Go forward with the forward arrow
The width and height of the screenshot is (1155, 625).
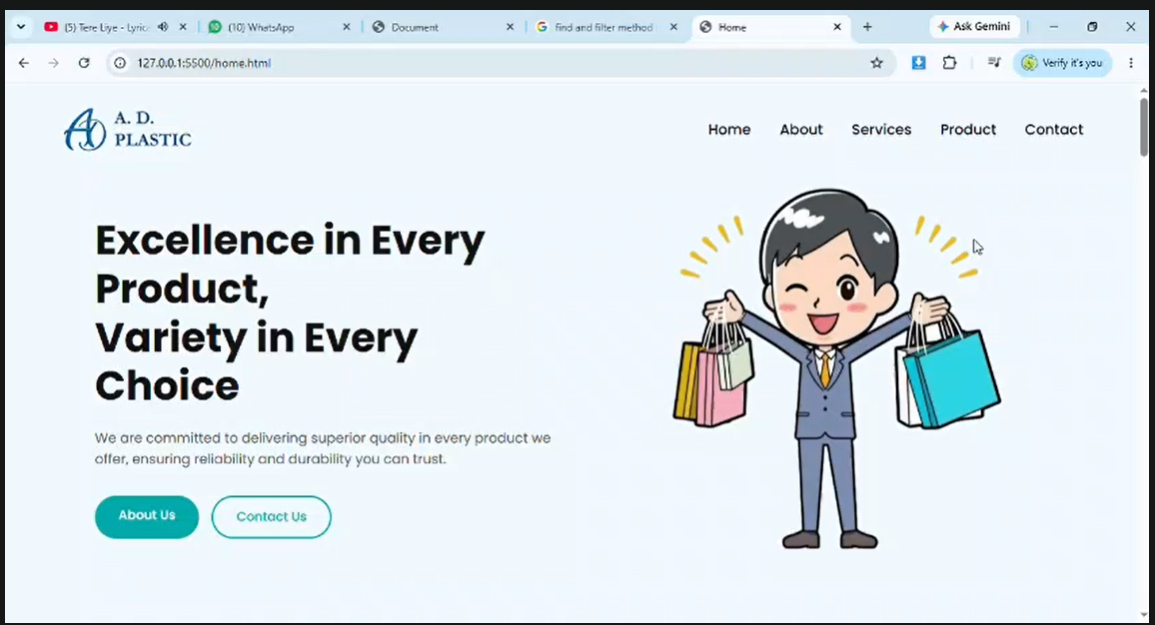(x=53, y=63)
